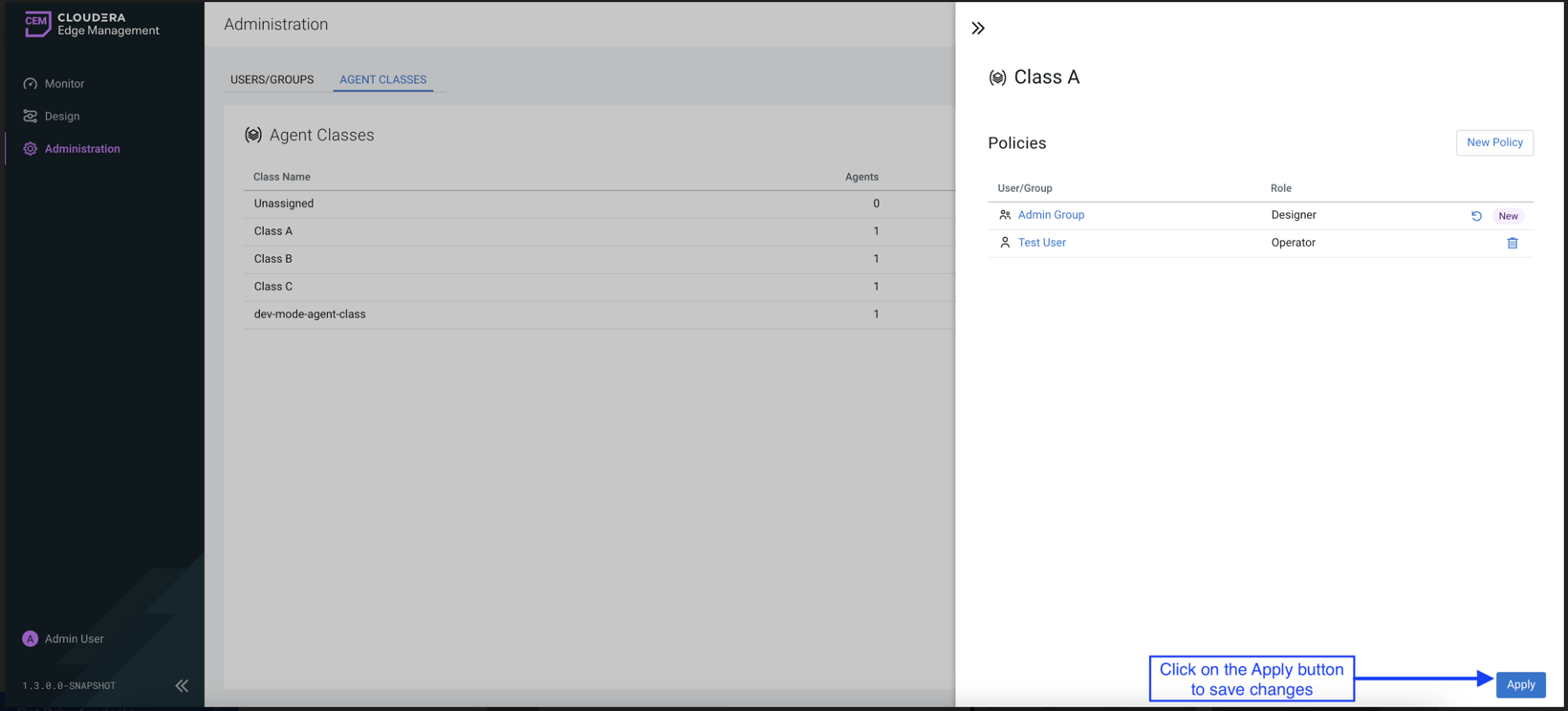Screen dimensions: 1568x711
Task: Click the Class A agent class icon
Action: (997, 78)
